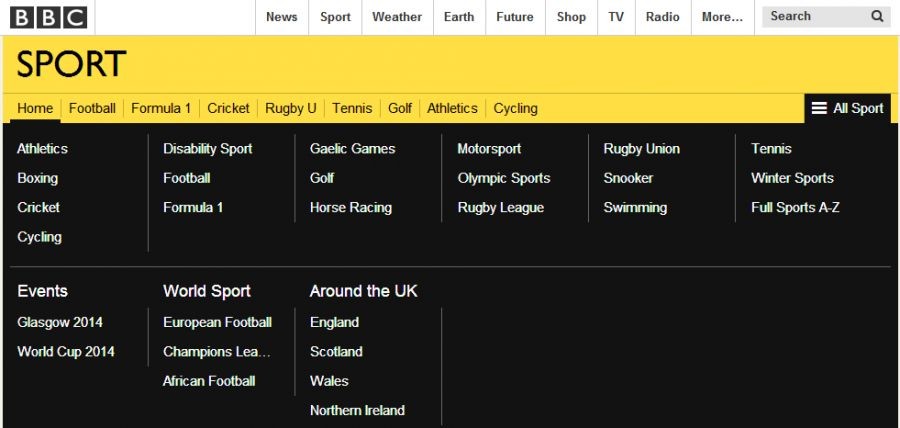
Task: Click the SPORT heading banner
Action: (x=71, y=64)
